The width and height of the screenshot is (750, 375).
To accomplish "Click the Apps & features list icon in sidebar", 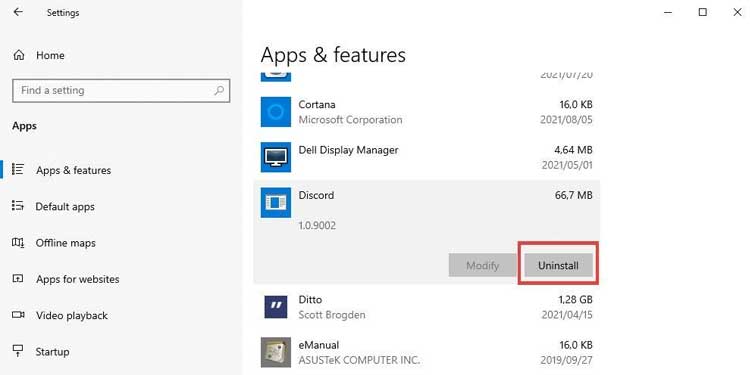I will [18, 169].
